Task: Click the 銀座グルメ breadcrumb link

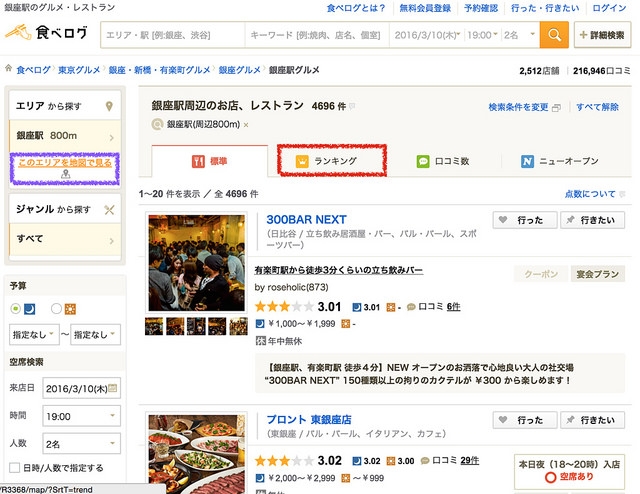Action: (x=239, y=70)
